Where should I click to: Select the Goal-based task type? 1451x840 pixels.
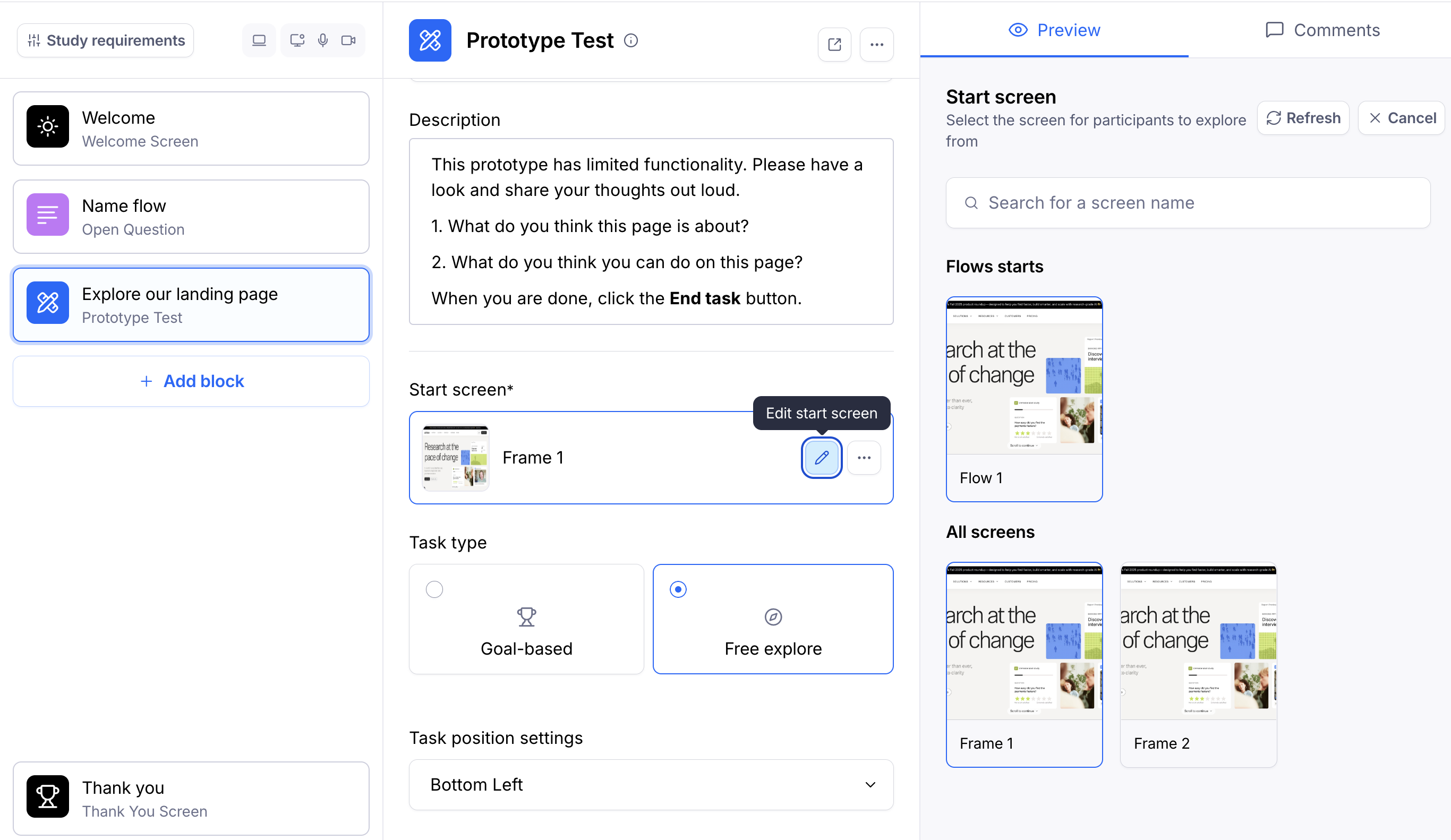point(526,619)
